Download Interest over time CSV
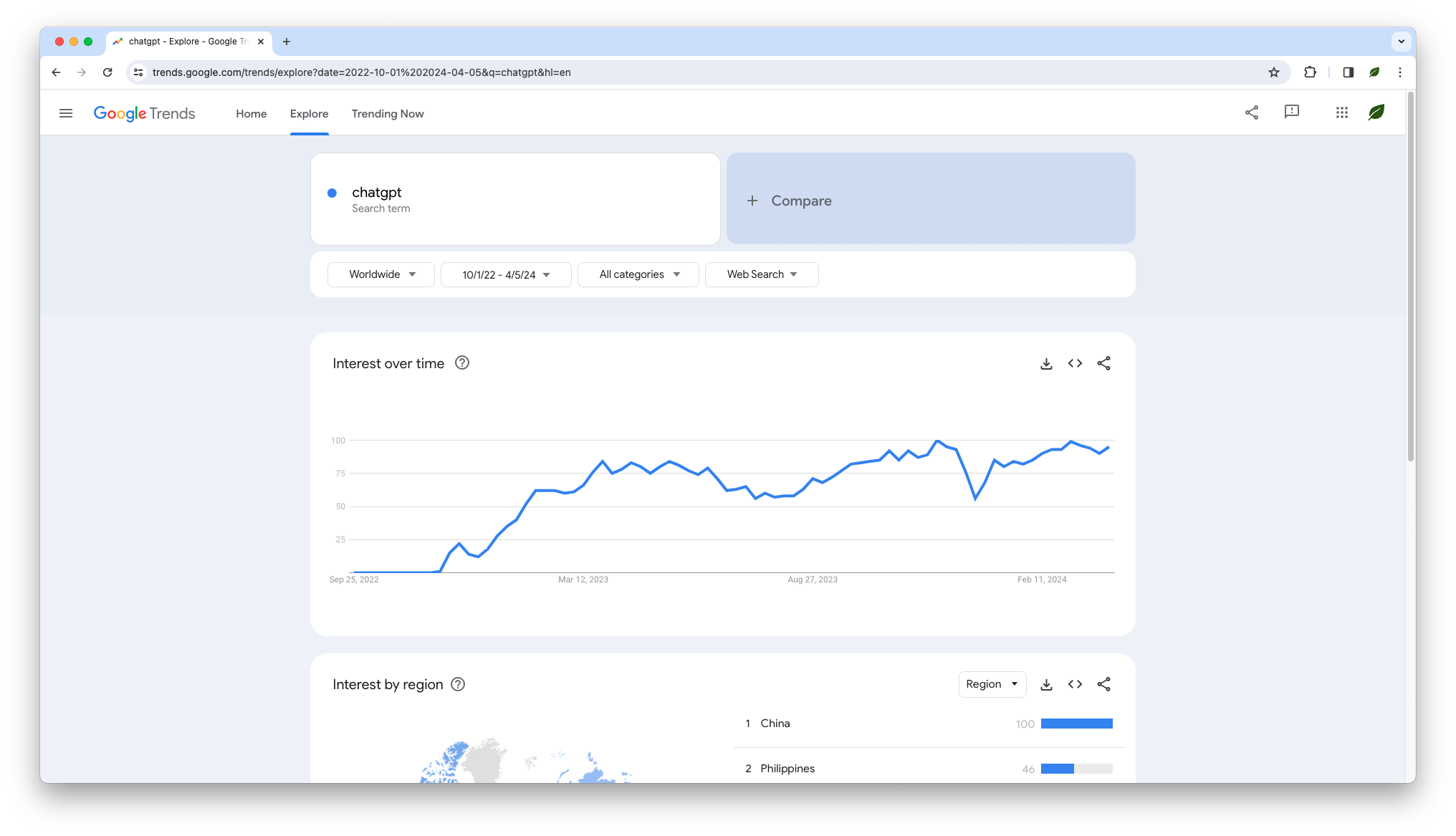This screenshot has width=1456, height=836. pos(1046,363)
